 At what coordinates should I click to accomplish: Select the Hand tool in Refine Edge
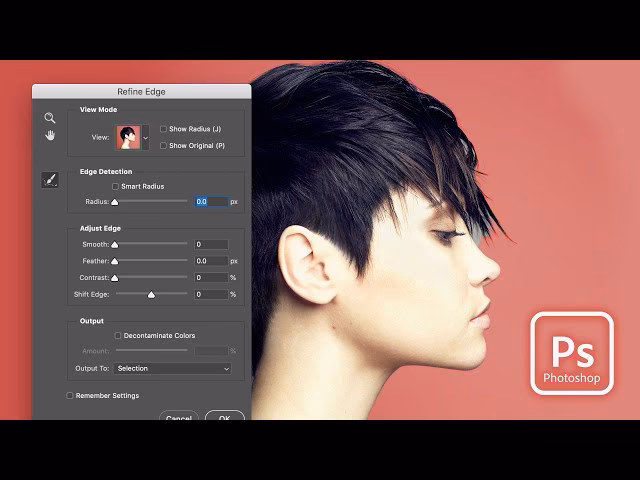[50, 135]
